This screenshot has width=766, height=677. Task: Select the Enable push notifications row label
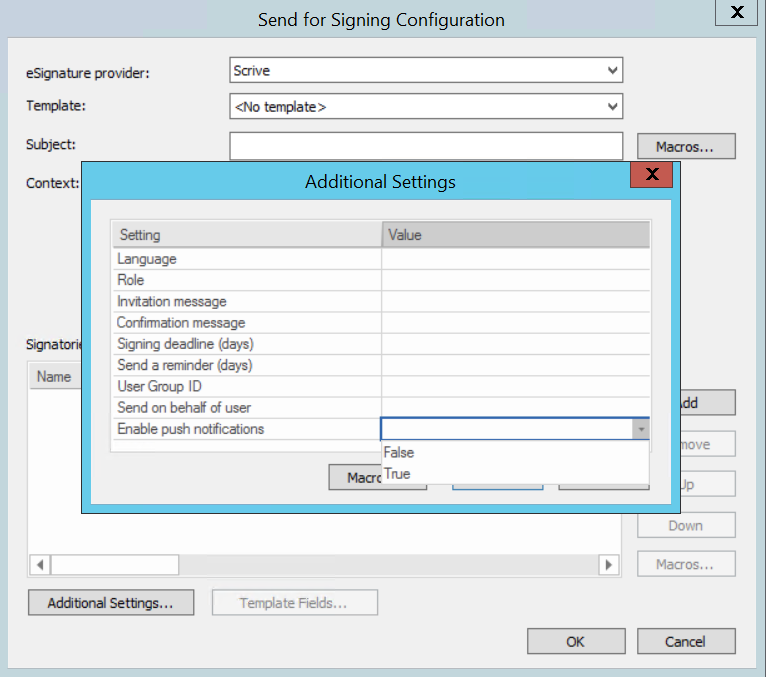(x=191, y=429)
